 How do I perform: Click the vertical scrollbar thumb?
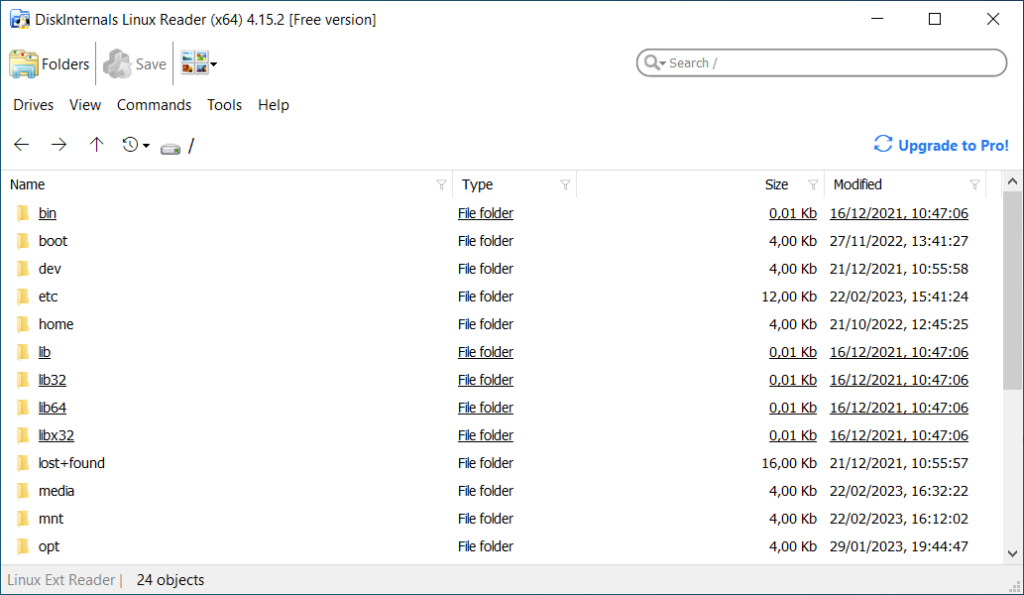tap(1012, 291)
